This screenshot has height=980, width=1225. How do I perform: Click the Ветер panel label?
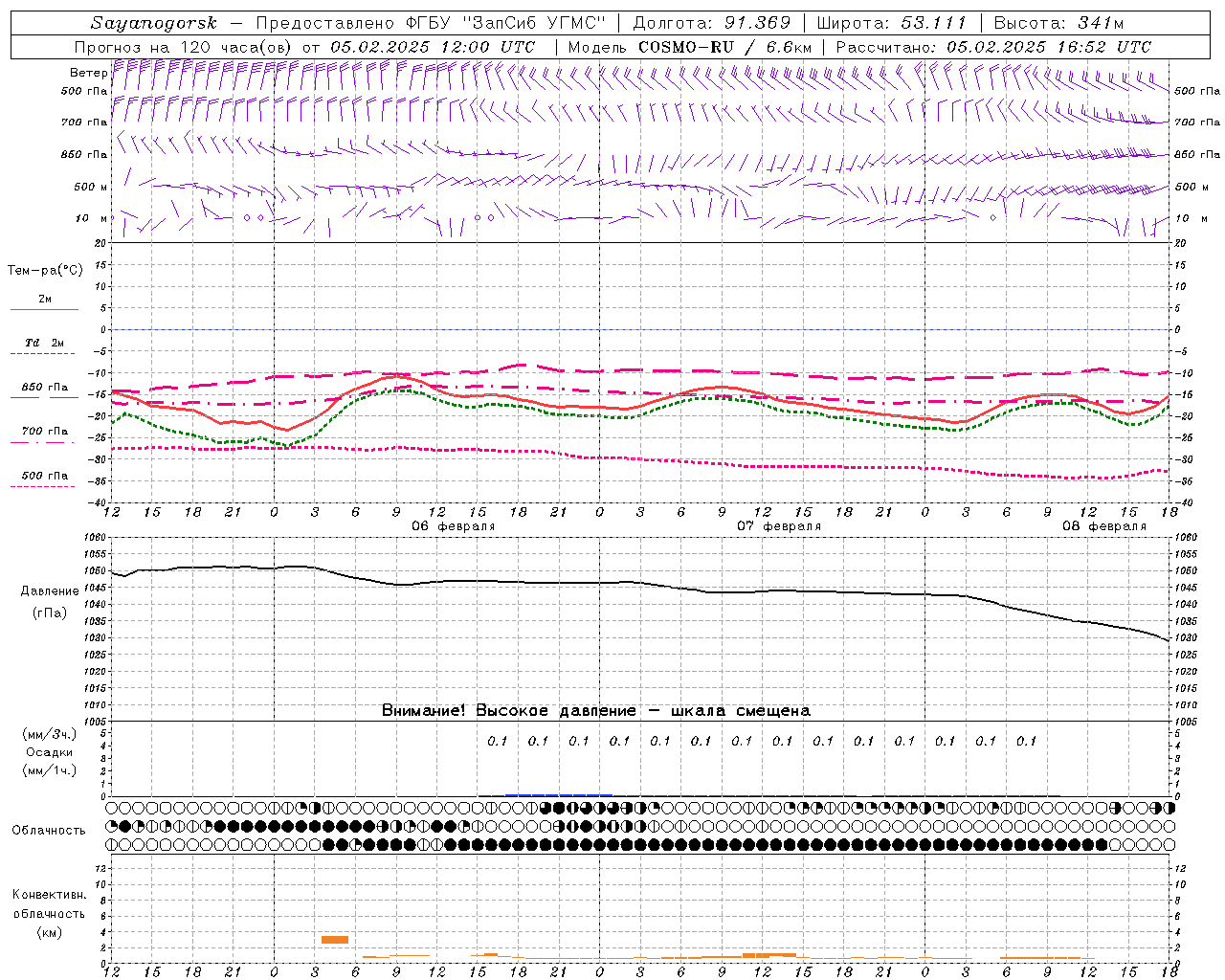[x=88, y=73]
